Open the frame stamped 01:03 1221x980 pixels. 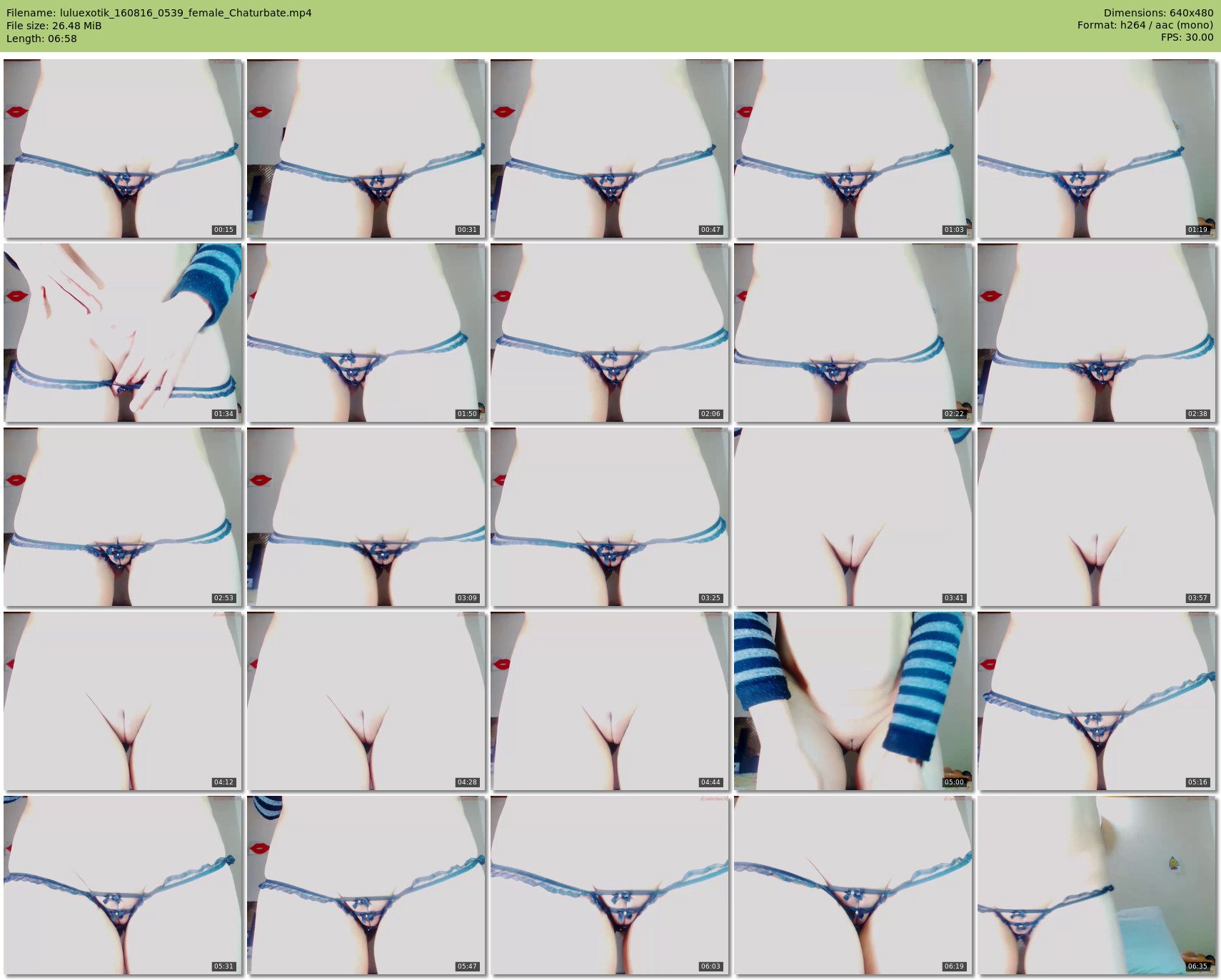tap(853, 148)
